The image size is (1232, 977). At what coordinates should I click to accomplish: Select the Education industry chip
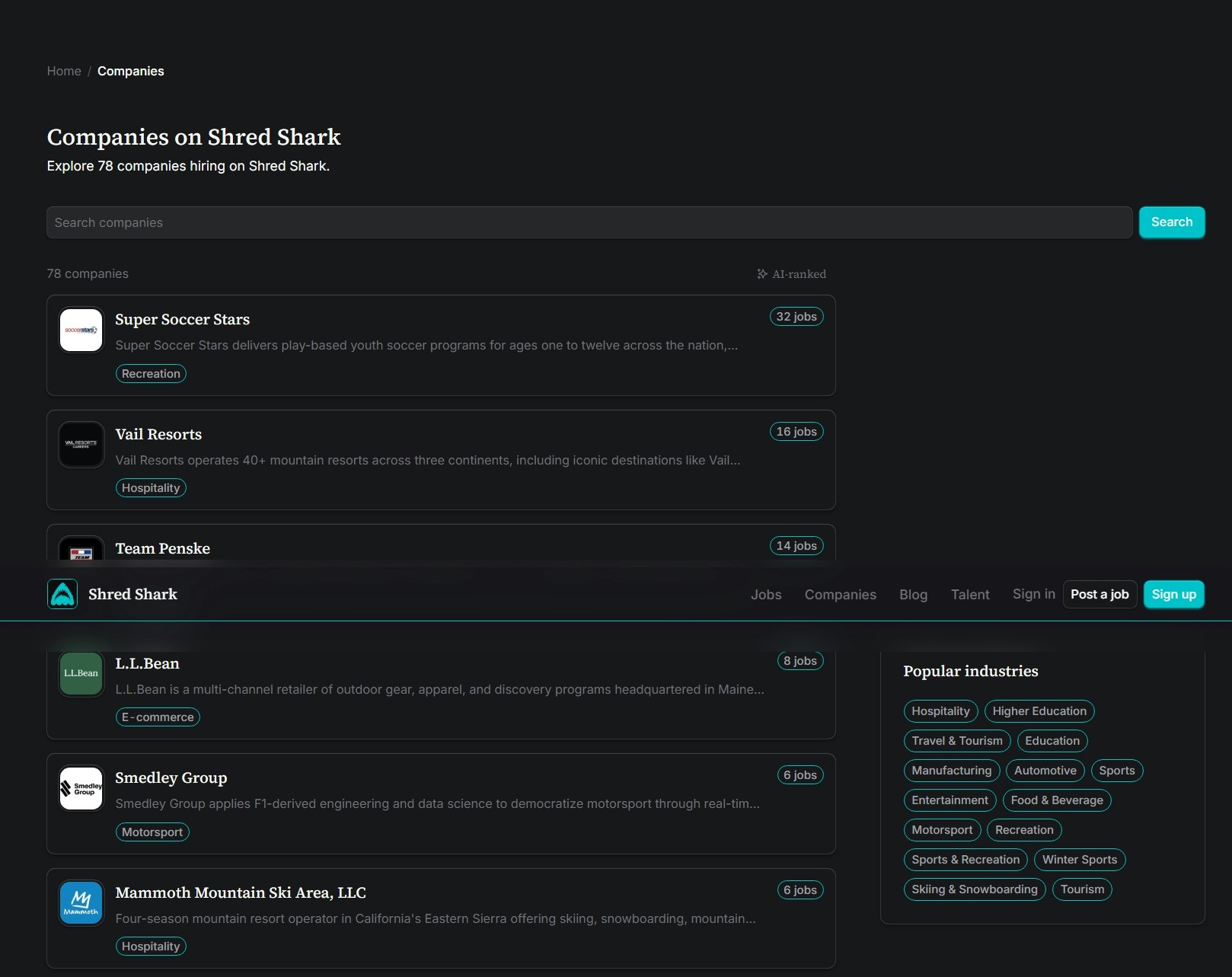(x=1052, y=741)
